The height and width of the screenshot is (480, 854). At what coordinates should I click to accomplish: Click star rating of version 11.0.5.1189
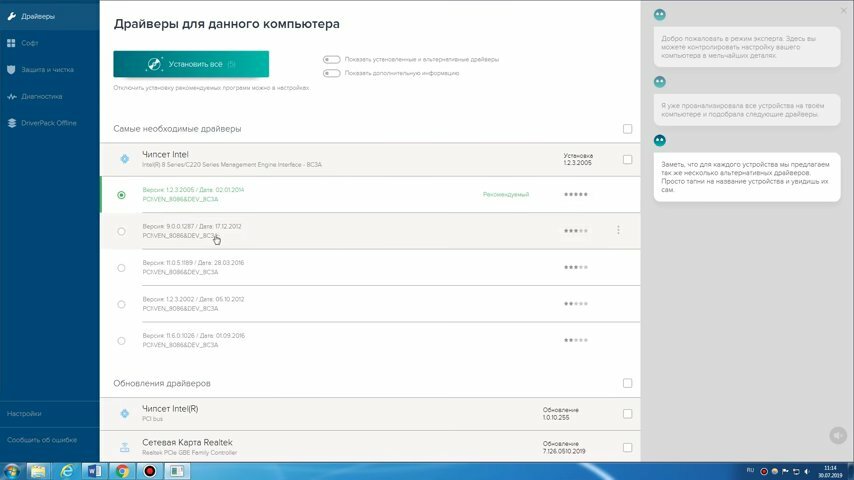pos(576,268)
